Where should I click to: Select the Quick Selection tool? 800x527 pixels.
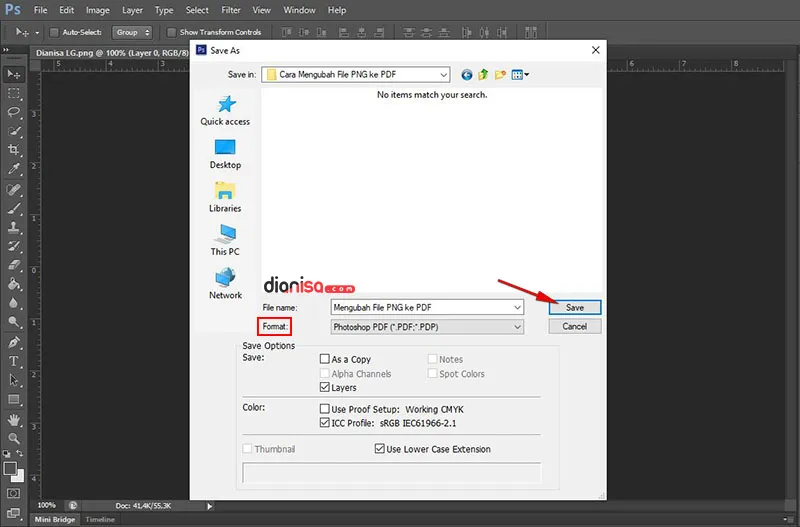14,131
